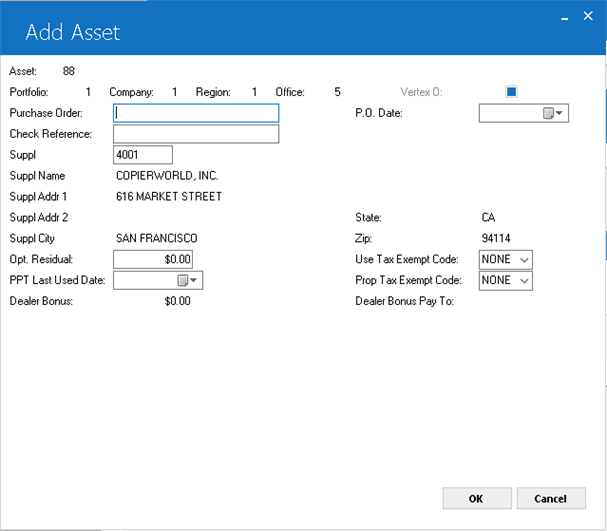Image resolution: width=607 pixels, height=531 pixels.
Task: Click the Opt. Residual amount field
Action: (x=153, y=259)
